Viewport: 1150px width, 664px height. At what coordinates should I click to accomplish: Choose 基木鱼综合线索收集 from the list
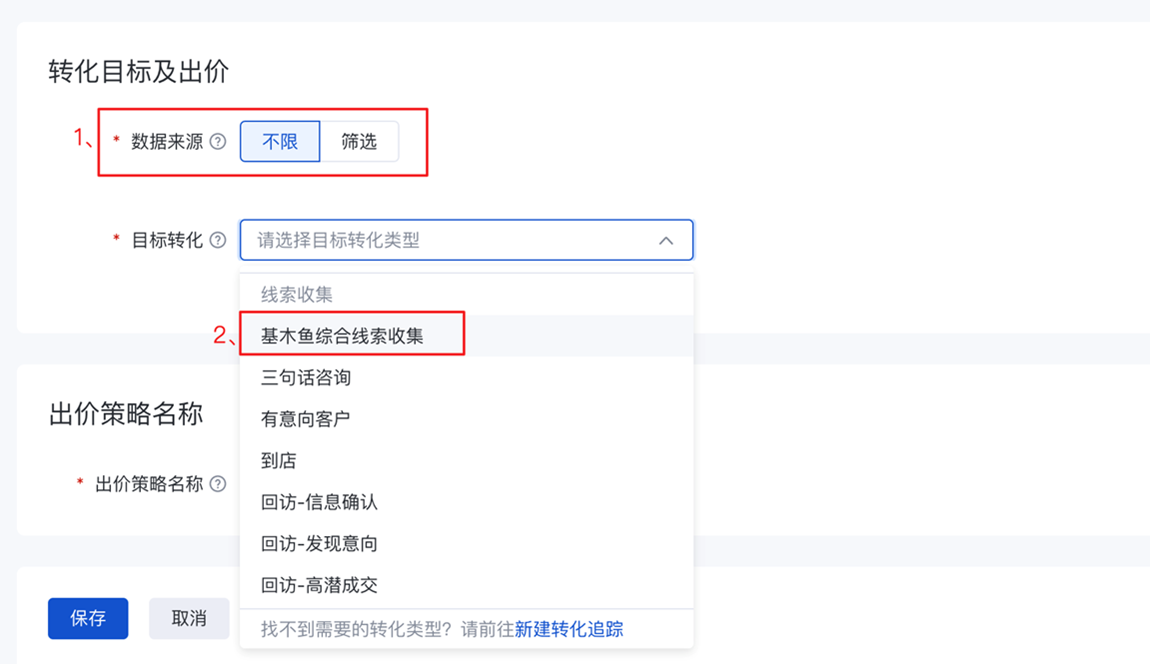pyautogui.click(x=342, y=336)
